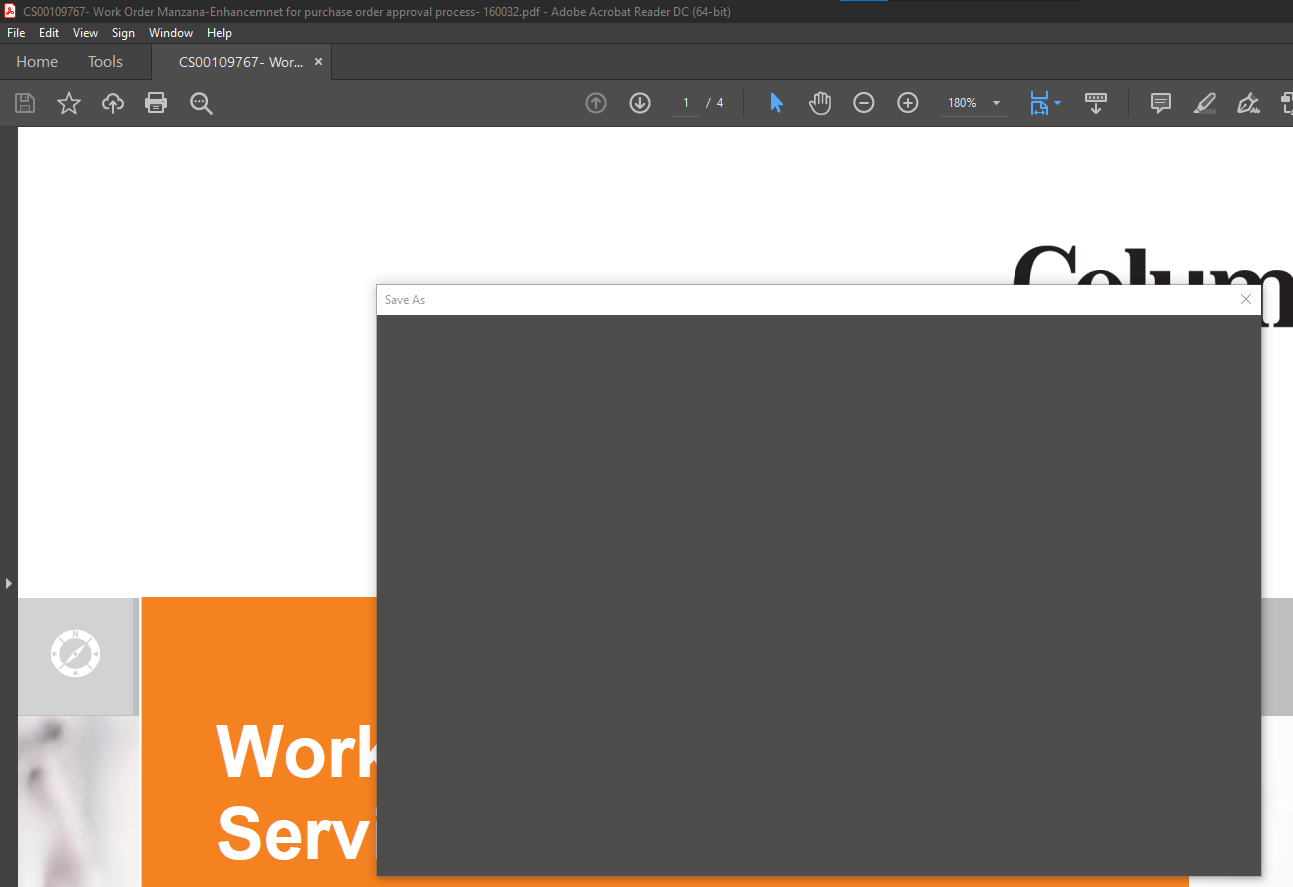Activate the Hand pan tool
The height and width of the screenshot is (887, 1293).
point(820,103)
